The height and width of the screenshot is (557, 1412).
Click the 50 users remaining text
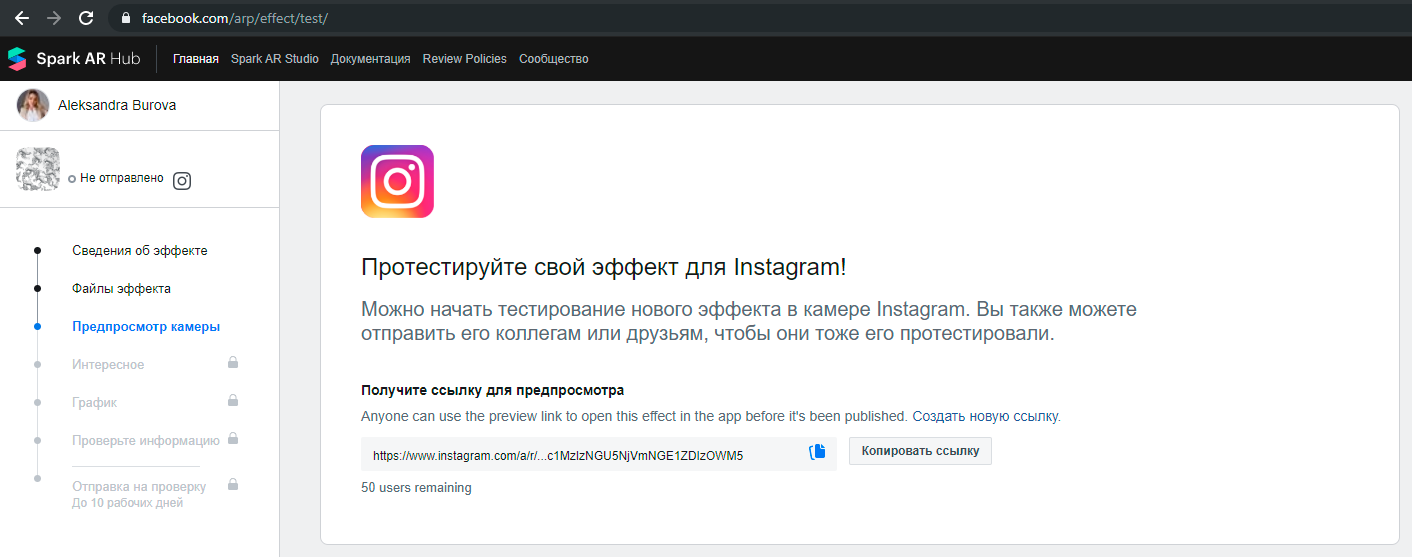click(x=416, y=488)
